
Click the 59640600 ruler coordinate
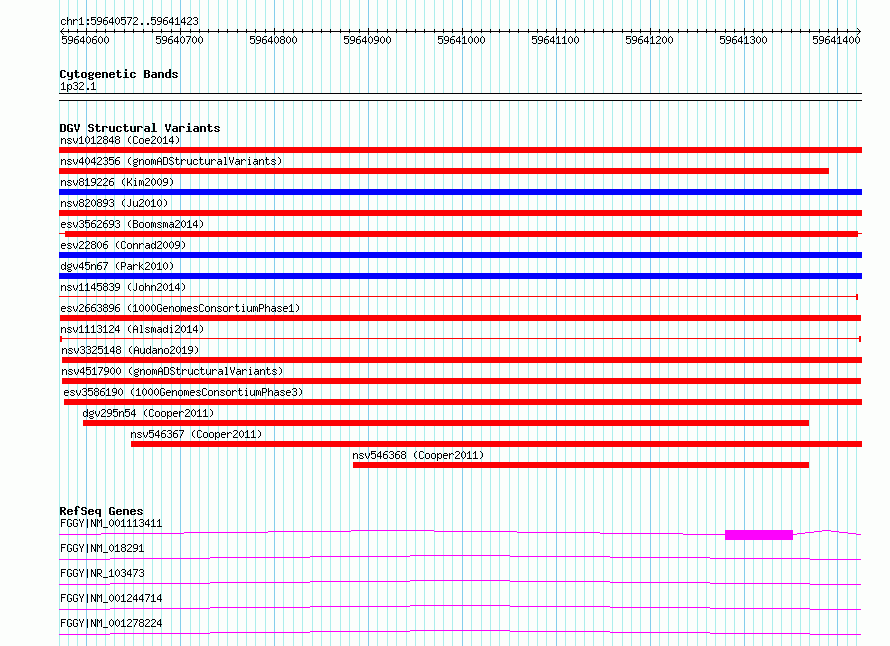pyautogui.click(x=85, y=40)
